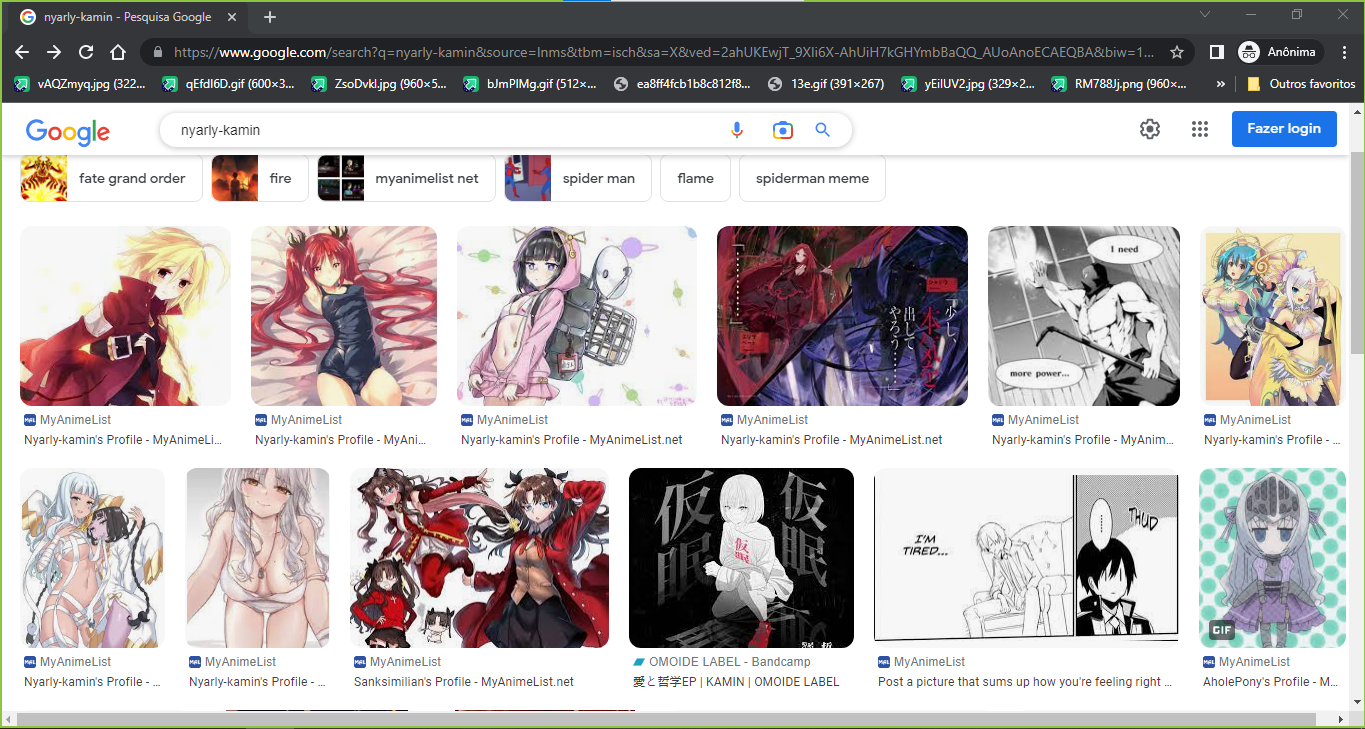Open the chibi girl GIF image
1365x729 pixels.
pyautogui.click(x=1272, y=558)
